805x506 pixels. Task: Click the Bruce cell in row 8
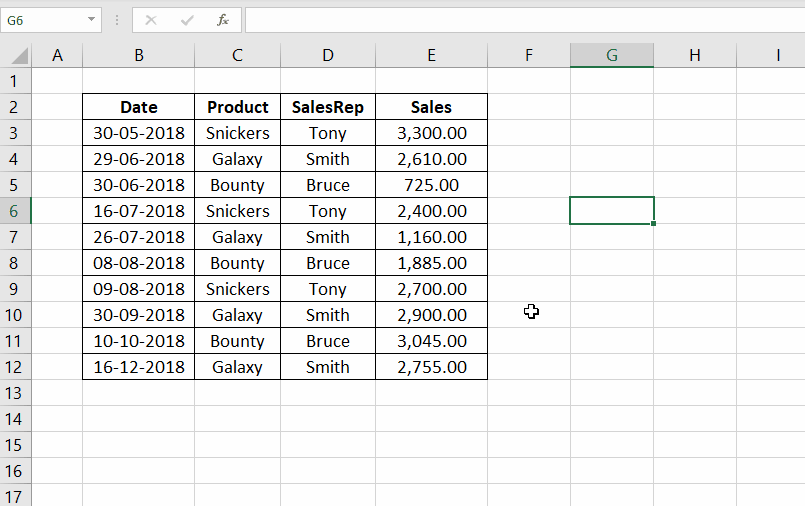coord(328,263)
